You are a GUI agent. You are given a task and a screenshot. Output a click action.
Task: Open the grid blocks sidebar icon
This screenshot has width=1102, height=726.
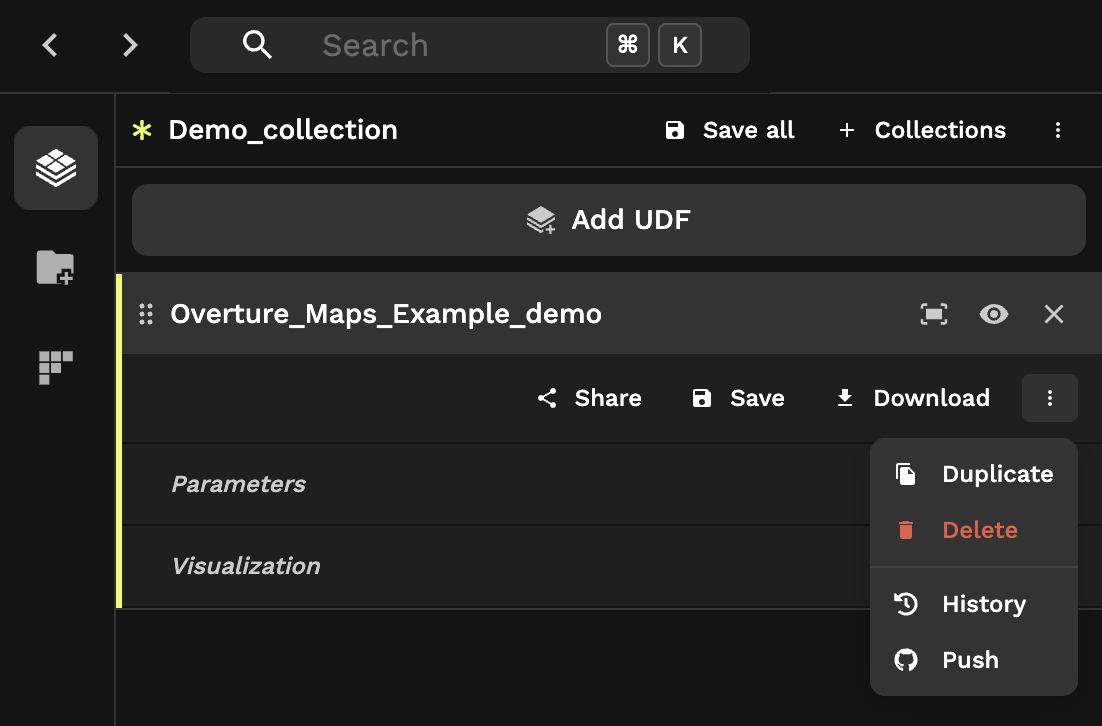pyautogui.click(x=56, y=368)
